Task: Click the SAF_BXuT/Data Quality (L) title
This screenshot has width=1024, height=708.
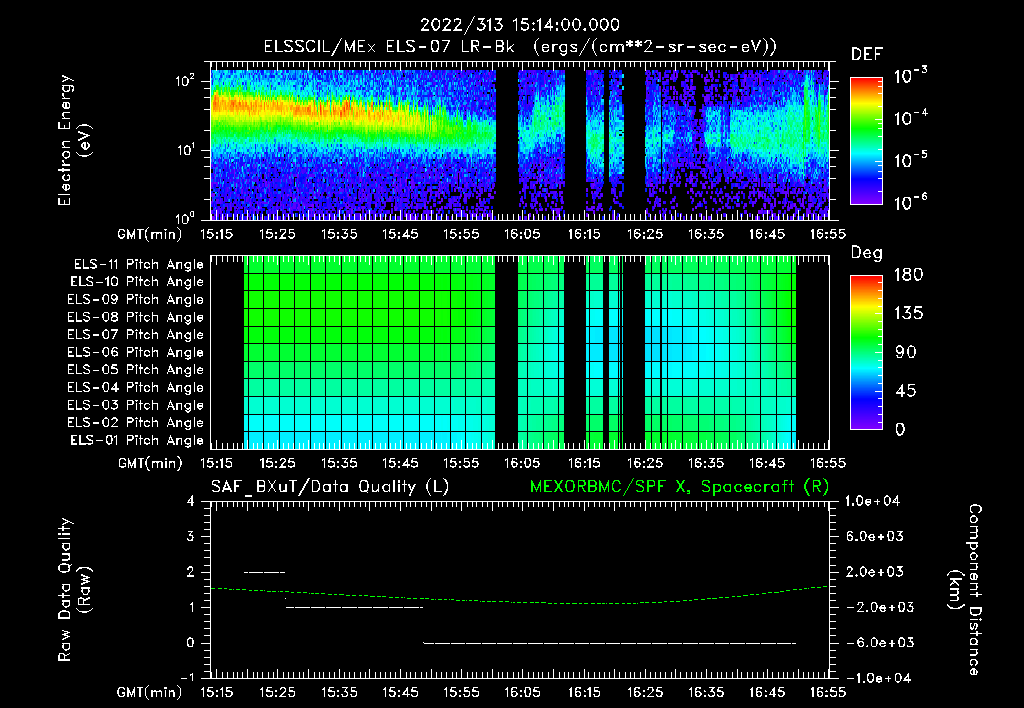Action: pos(330,487)
